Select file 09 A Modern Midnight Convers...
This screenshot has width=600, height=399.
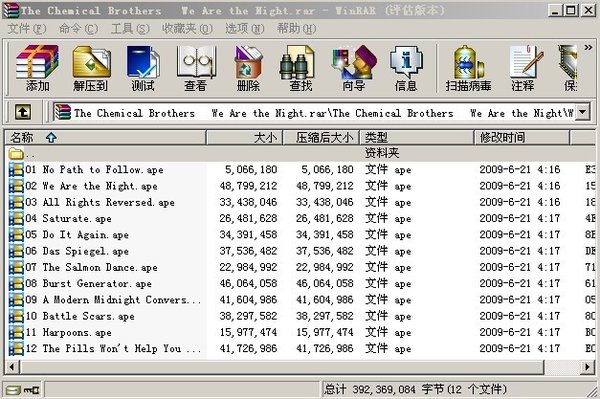pos(300,300)
